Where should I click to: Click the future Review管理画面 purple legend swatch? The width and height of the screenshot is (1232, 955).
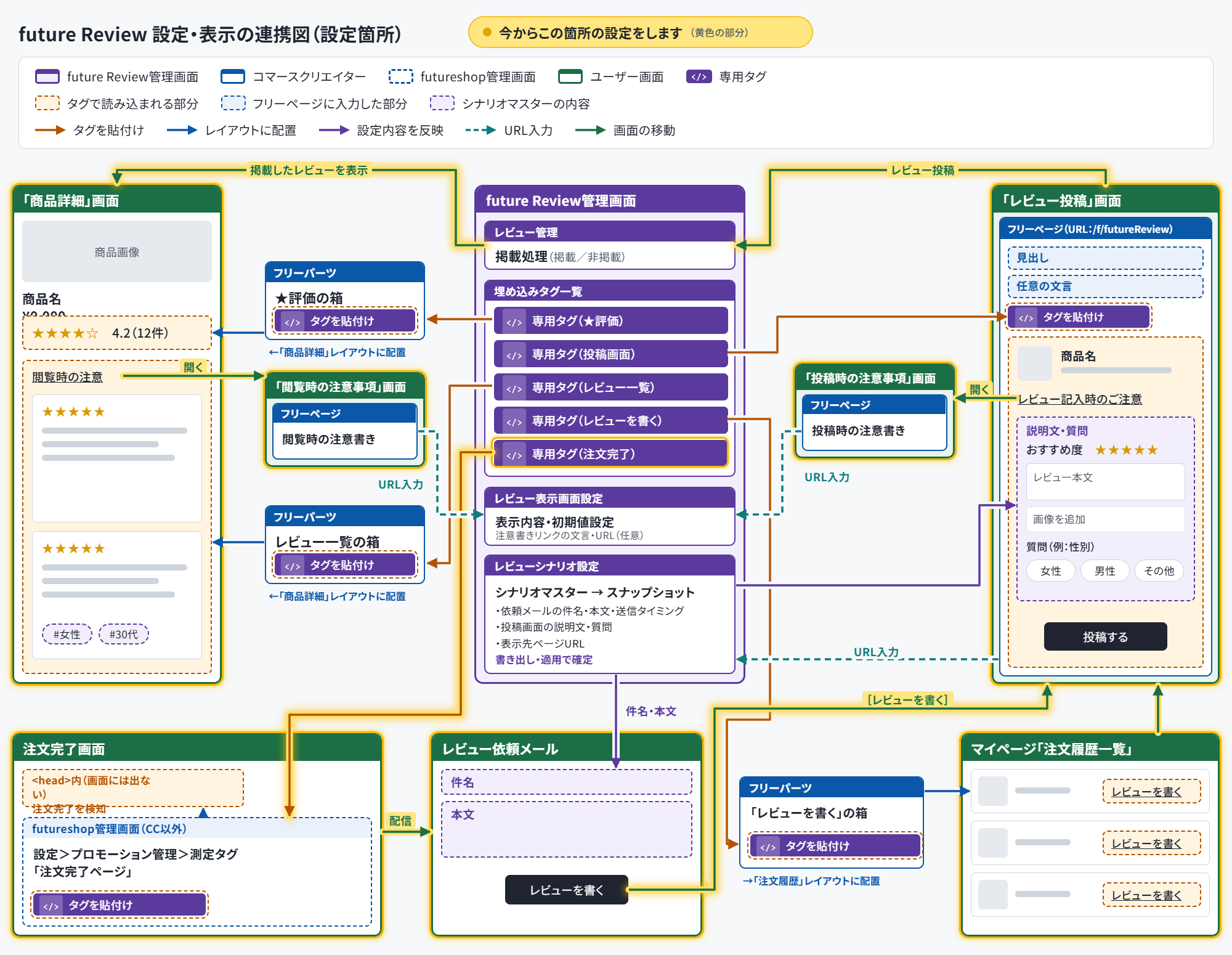coord(47,77)
